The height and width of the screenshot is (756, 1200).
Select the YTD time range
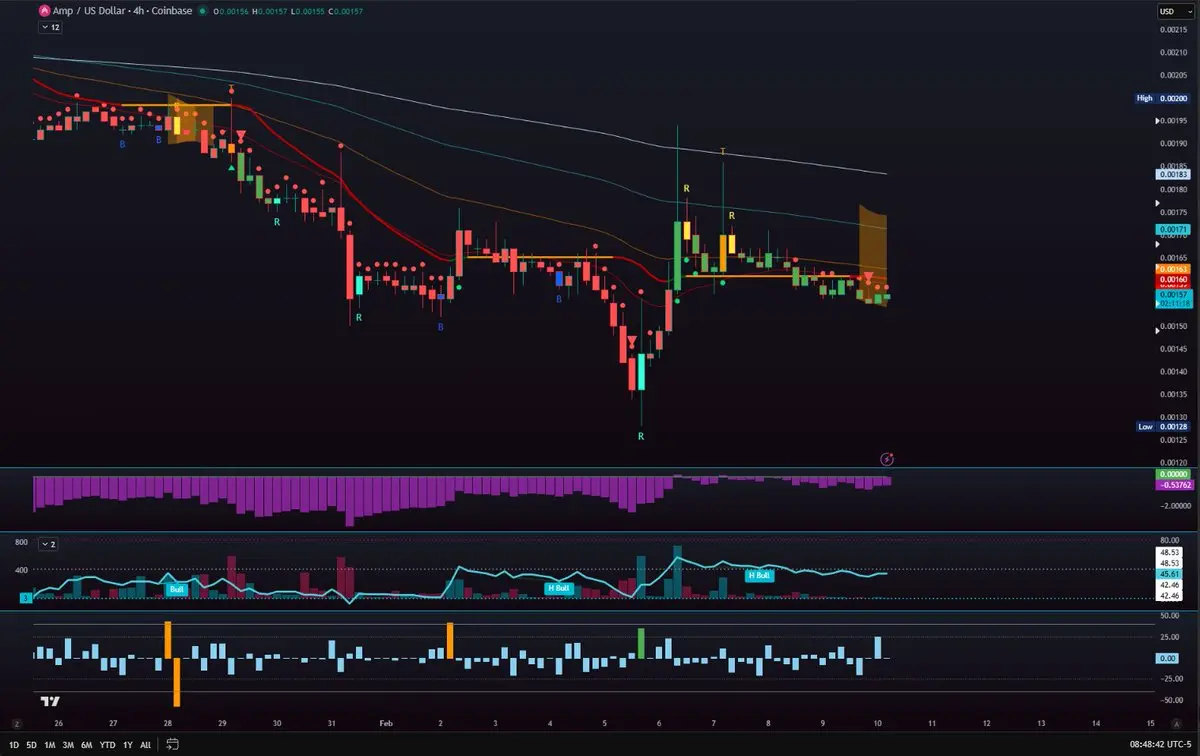[x=106, y=744]
